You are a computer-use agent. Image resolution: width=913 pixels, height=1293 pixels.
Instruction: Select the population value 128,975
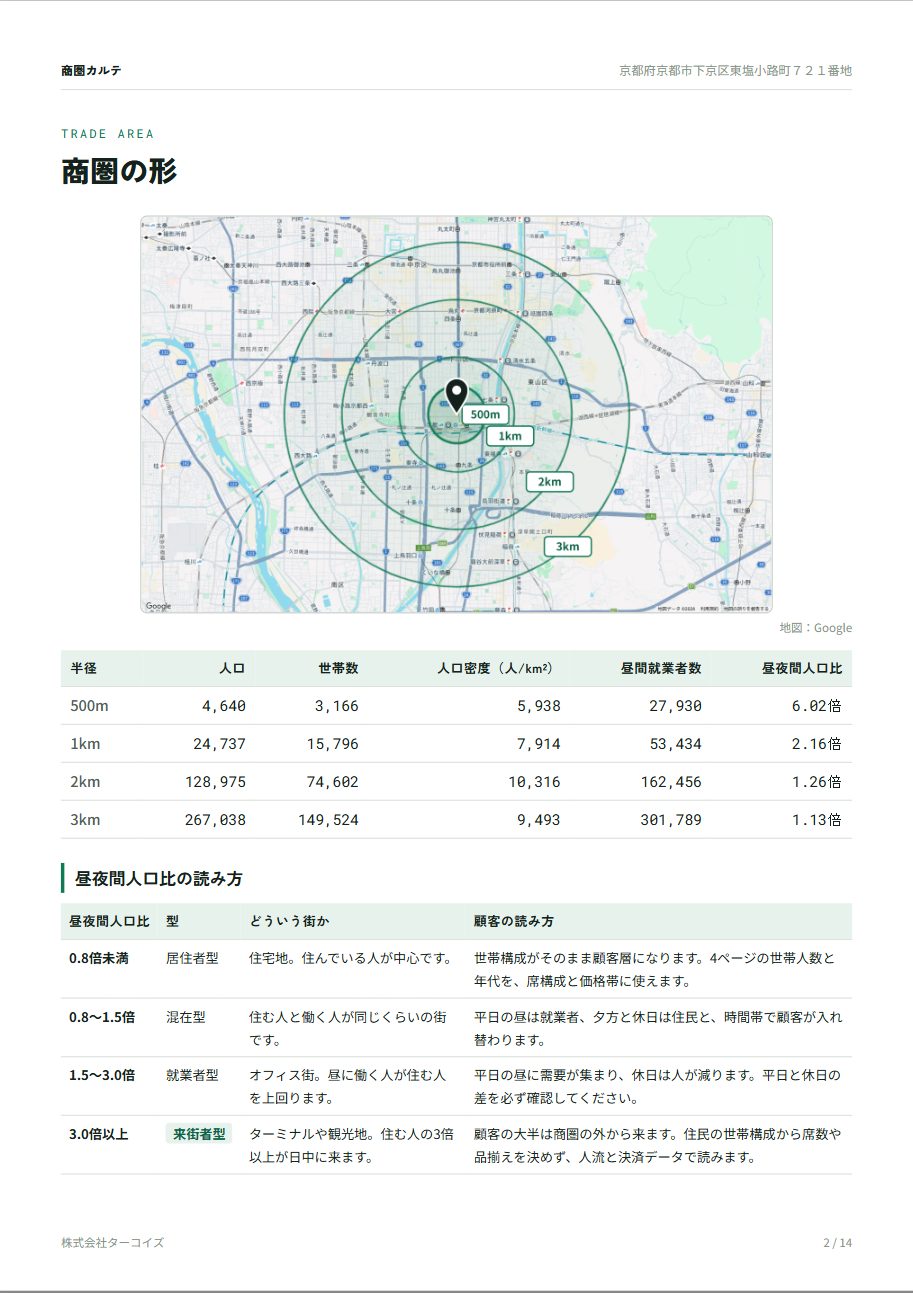pyautogui.click(x=215, y=782)
